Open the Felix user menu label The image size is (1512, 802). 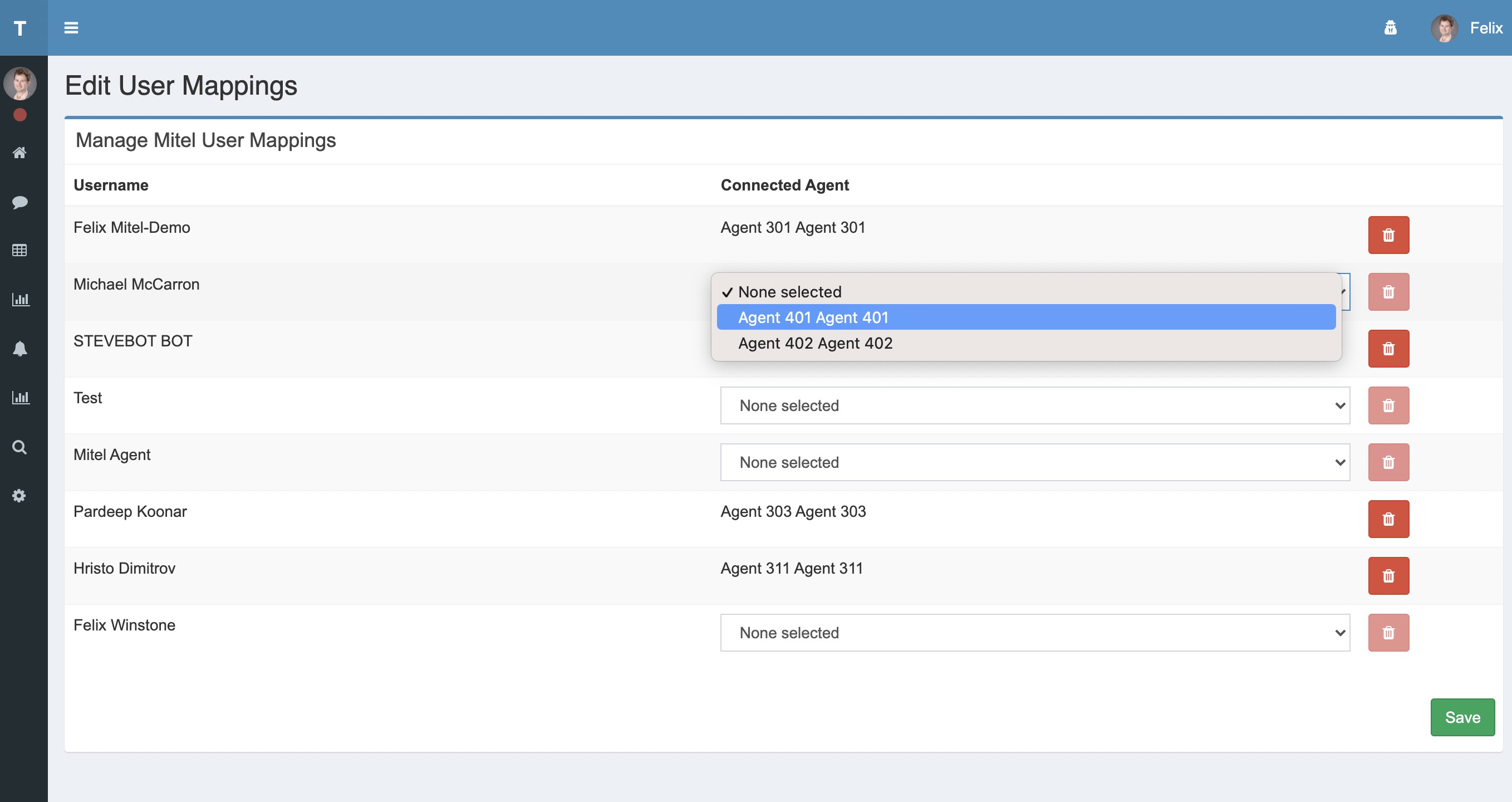click(x=1486, y=28)
